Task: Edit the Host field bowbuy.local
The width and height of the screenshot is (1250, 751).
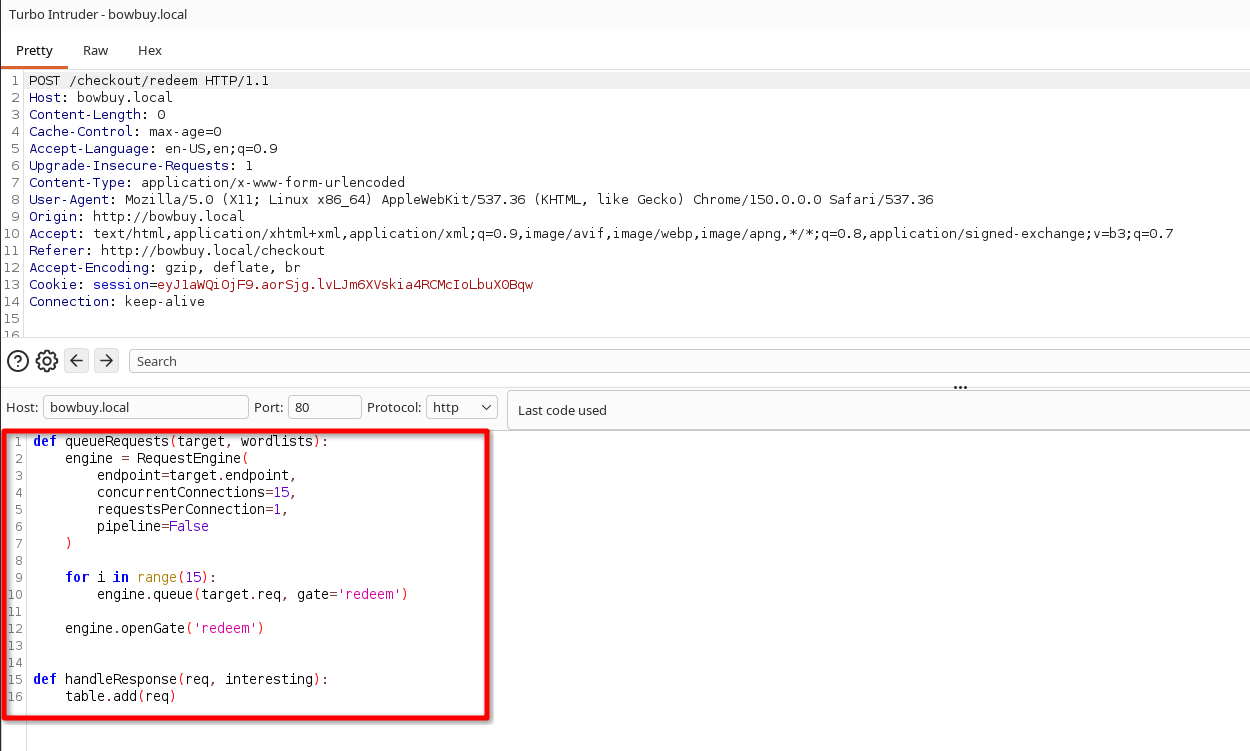Action: point(145,407)
